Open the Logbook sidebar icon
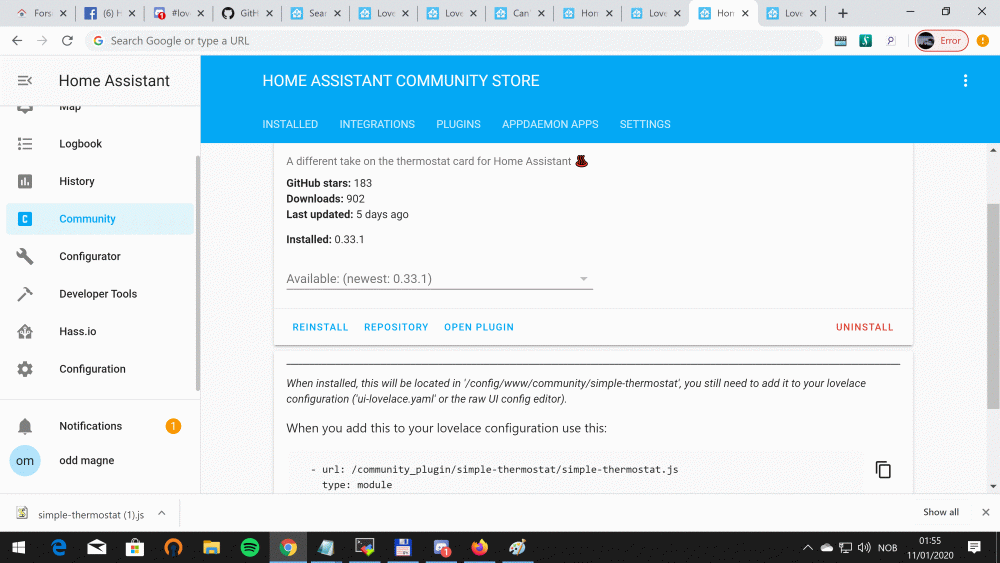The height and width of the screenshot is (563, 1000). [x=25, y=143]
